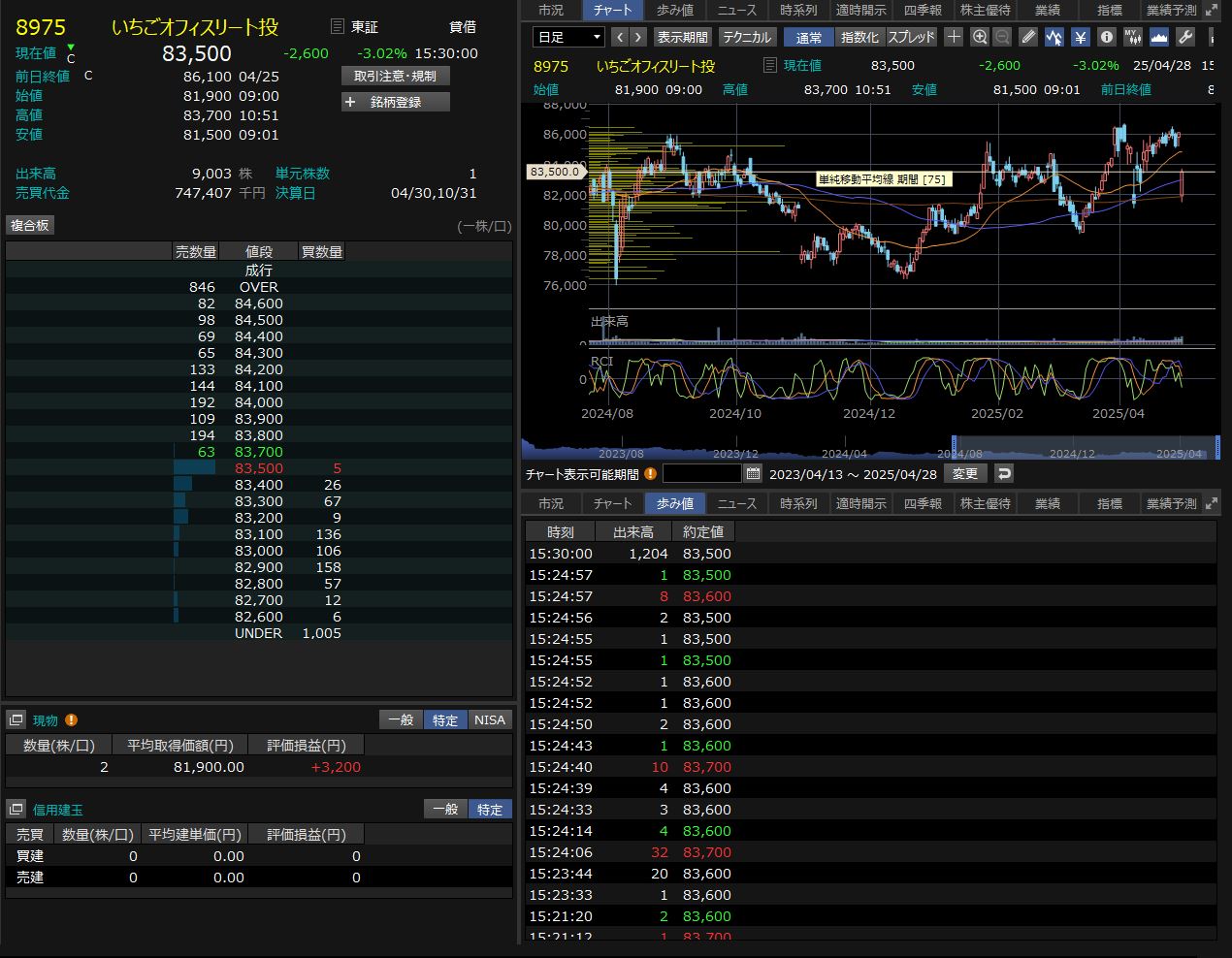
Task: Click the 変更 button for chart period
Action: tap(965, 473)
